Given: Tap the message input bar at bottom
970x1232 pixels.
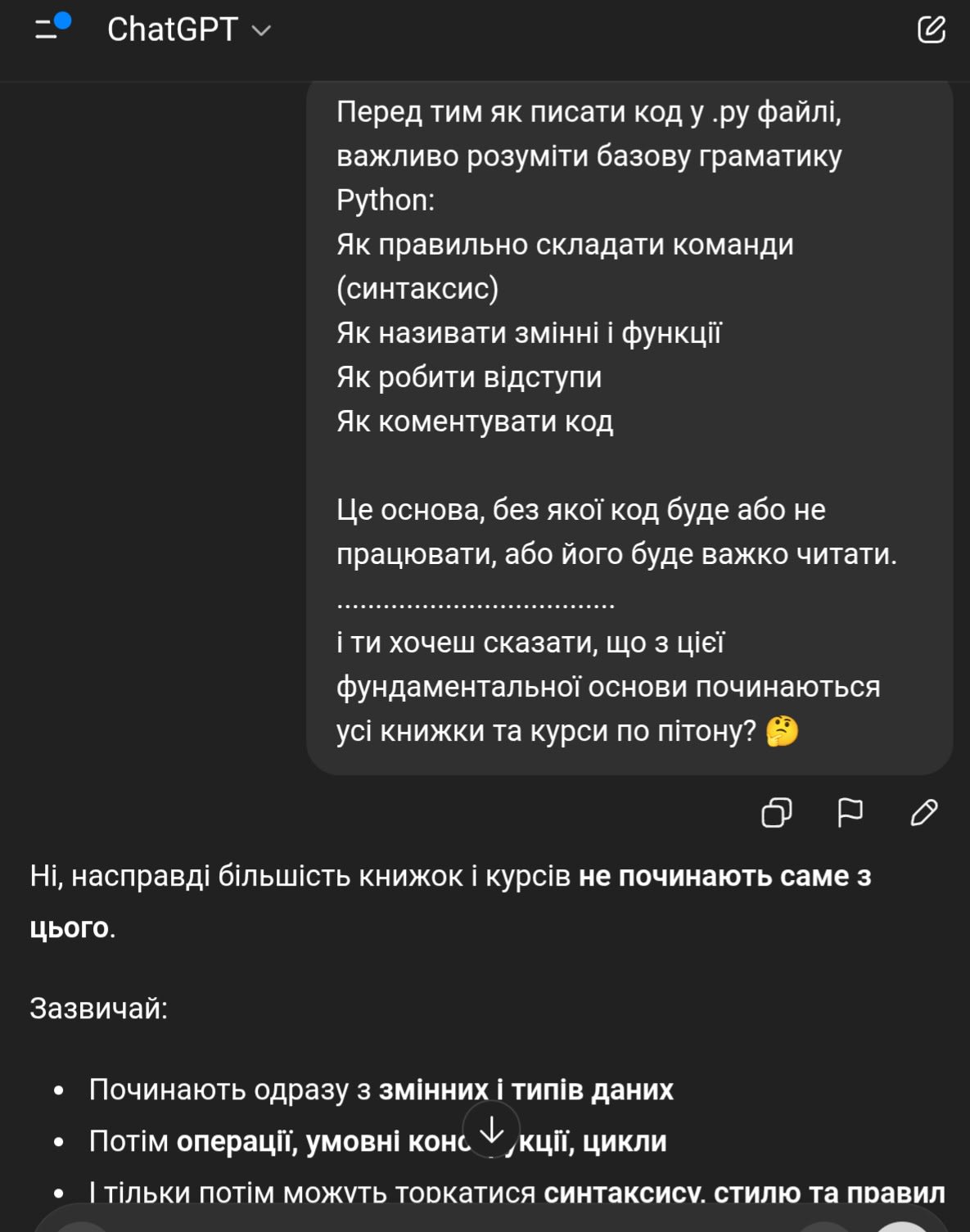Looking at the screenshot, I should (483, 1221).
